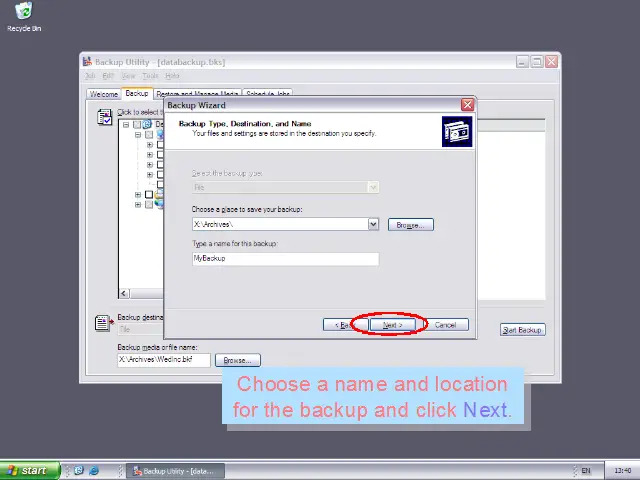Toggle the bottom tree item checkbox
640x480 pixels.
pos(149,204)
